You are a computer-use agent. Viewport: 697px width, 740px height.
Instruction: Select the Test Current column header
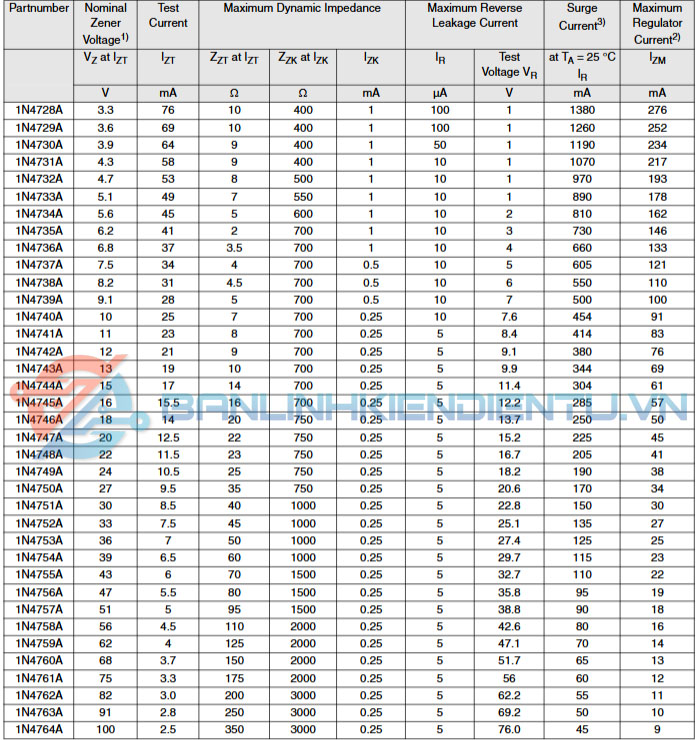point(168,16)
